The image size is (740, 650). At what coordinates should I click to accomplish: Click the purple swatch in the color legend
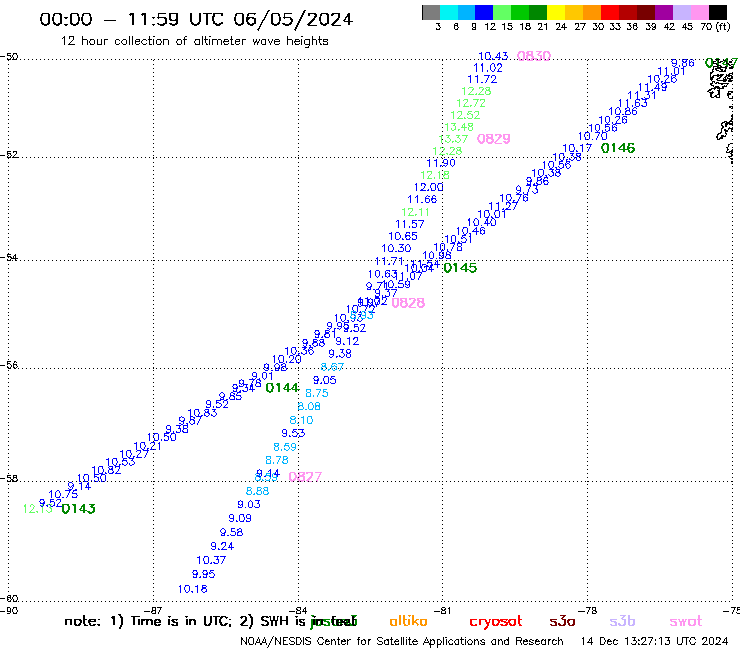(664, 12)
